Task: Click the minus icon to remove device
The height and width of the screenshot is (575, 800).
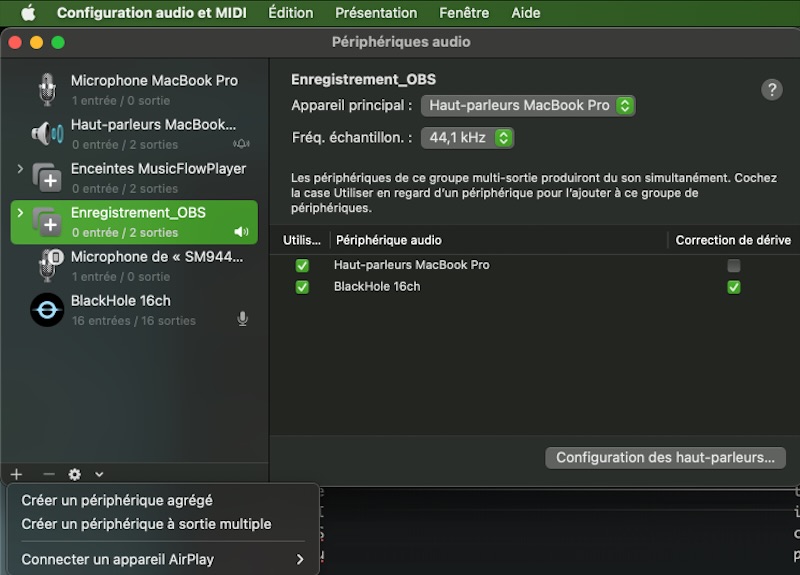Action: click(48, 474)
